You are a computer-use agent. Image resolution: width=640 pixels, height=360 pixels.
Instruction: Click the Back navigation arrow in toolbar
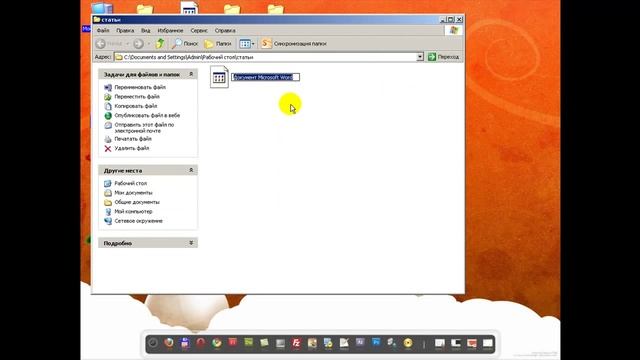[x=101, y=44]
